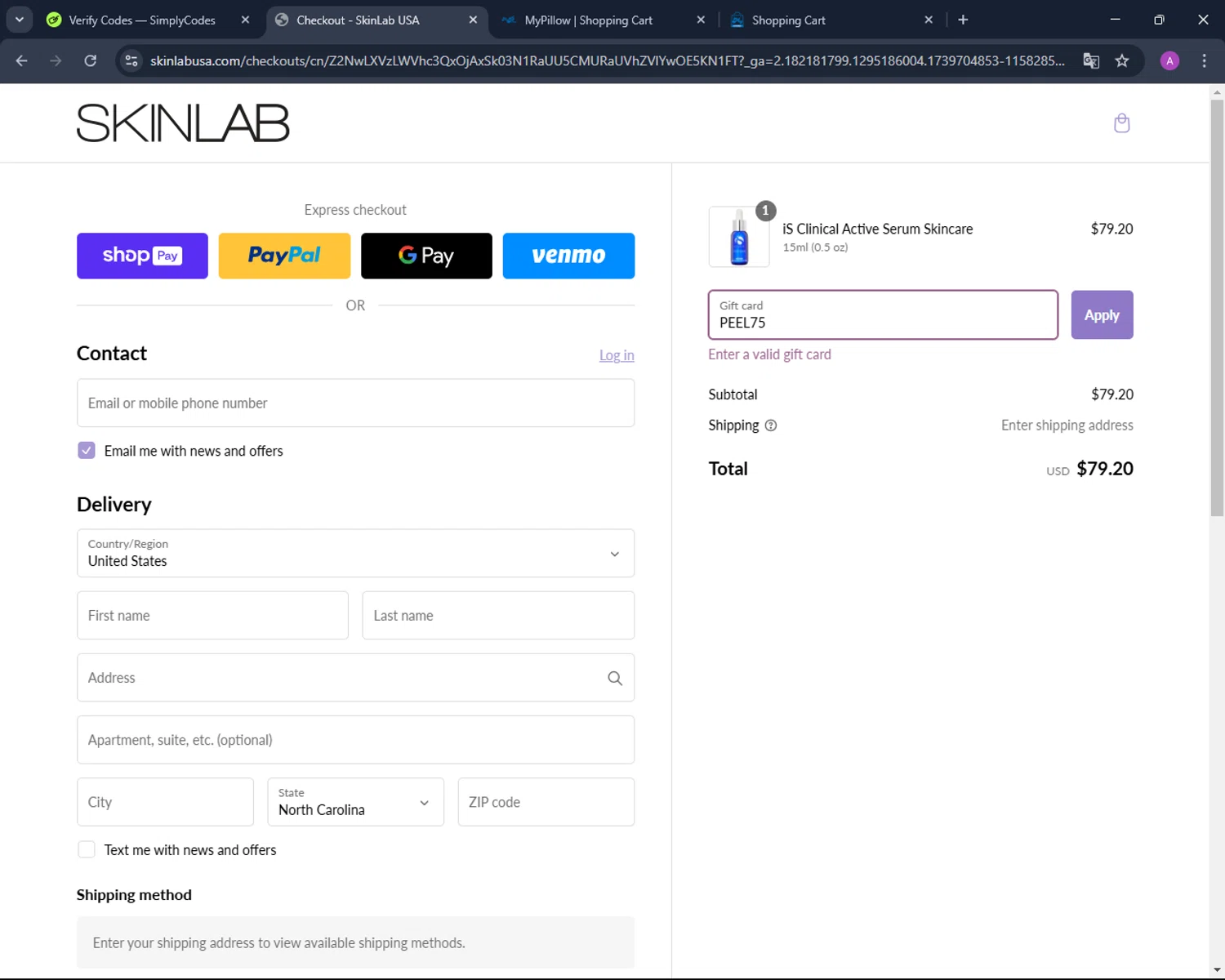
Task: Open the tab search dropdown arrow
Action: click(19, 20)
